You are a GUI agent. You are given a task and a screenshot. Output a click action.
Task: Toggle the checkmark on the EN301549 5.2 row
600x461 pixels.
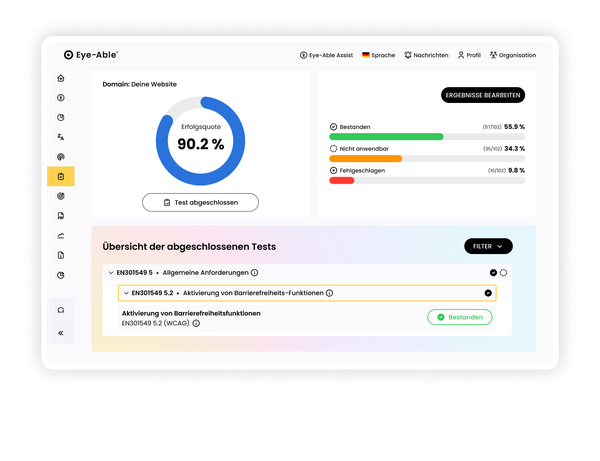(488, 293)
